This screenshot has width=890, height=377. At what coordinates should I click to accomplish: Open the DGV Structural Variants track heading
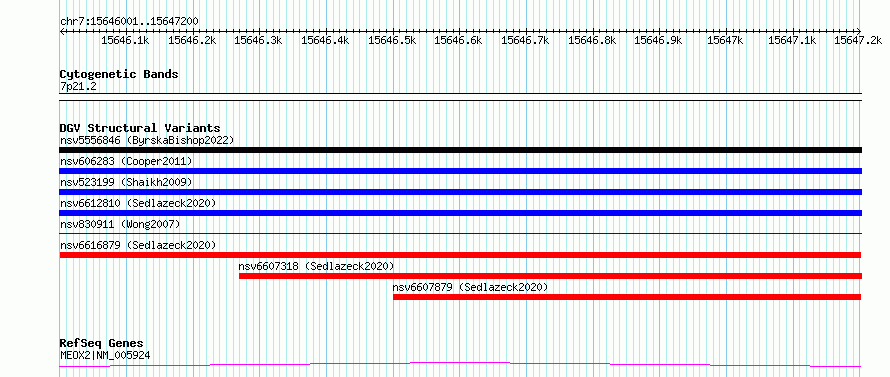click(140, 128)
